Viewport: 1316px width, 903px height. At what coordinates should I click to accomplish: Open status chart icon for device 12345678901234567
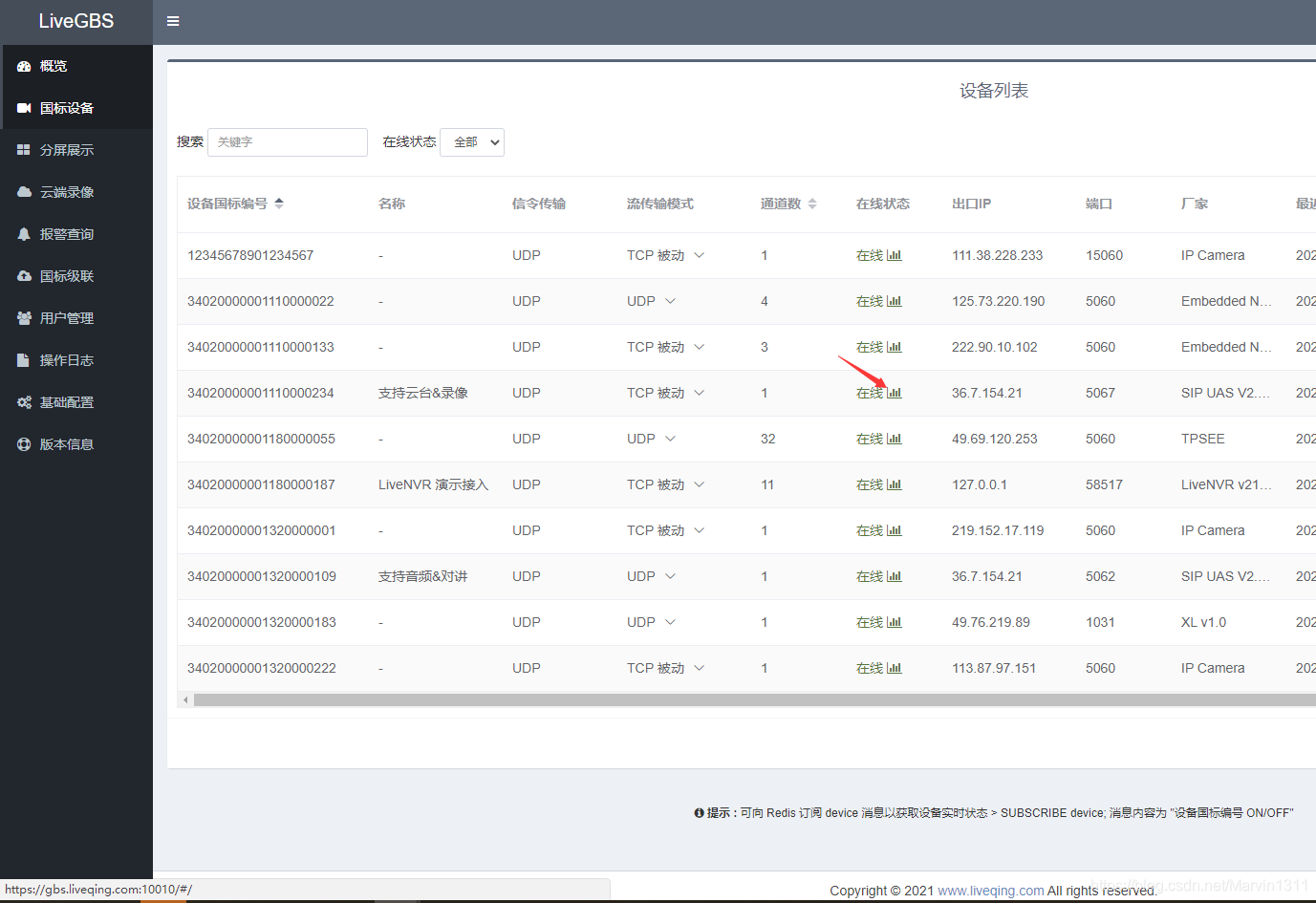[x=895, y=255]
